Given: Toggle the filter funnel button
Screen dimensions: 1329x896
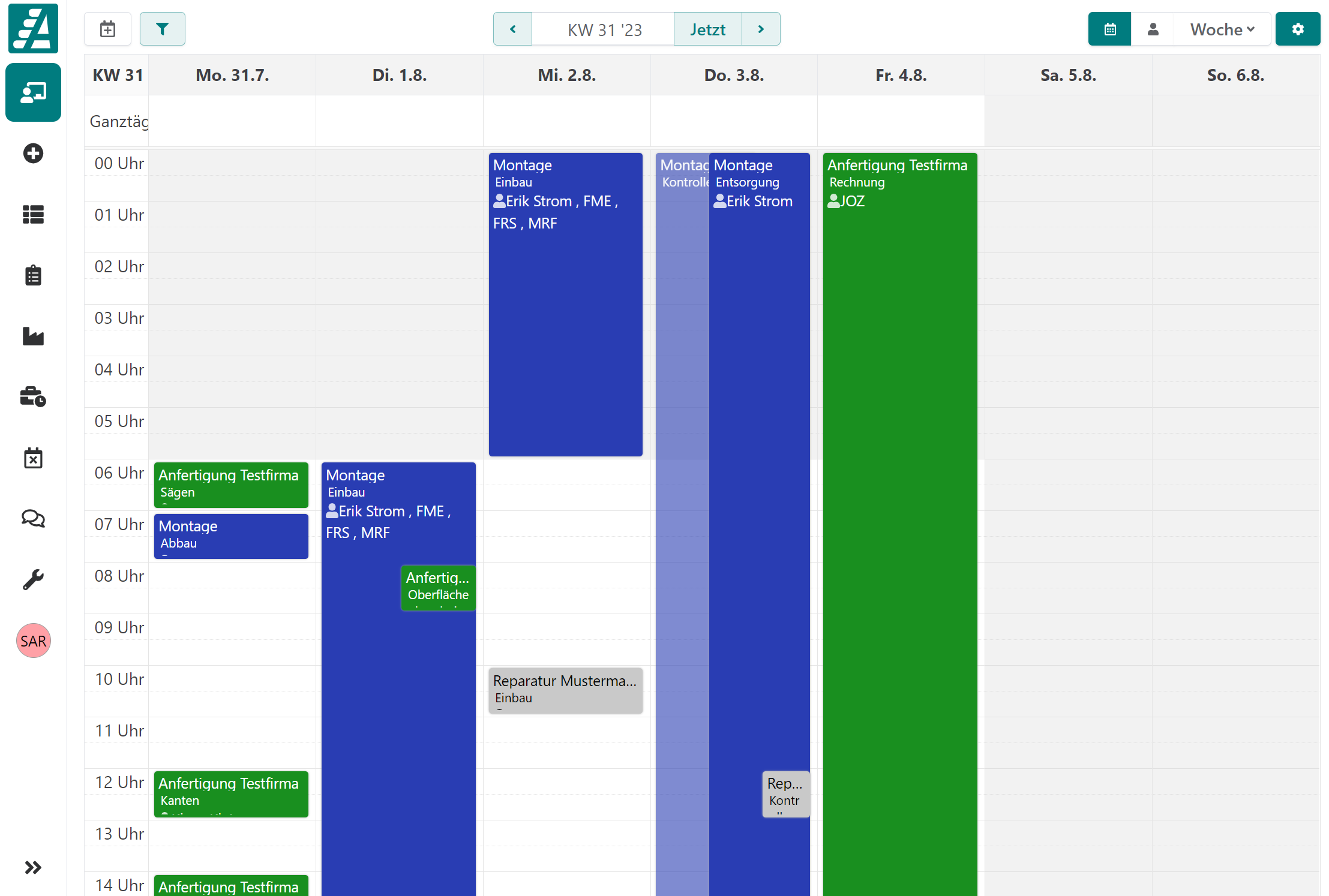Looking at the screenshot, I should point(162,29).
